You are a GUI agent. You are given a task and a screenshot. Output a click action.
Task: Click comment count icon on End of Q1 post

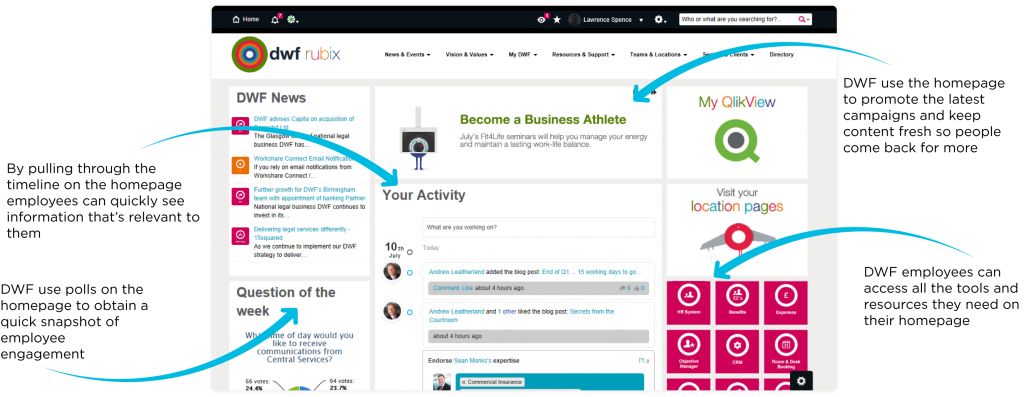[x=622, y=288]
